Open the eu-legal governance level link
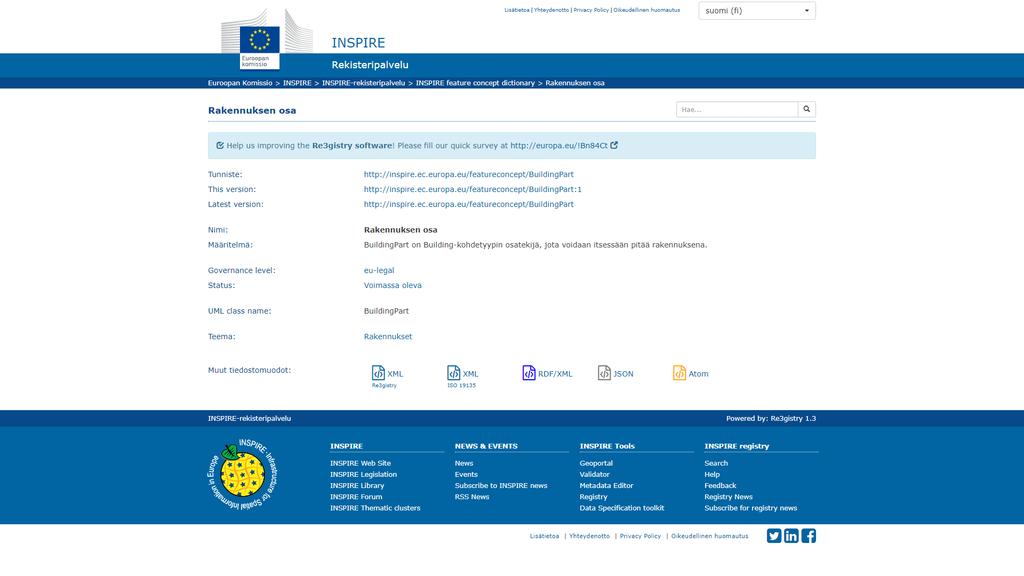Image resolution: width=1024 pixels, height=576 pixels. point(379,270)
